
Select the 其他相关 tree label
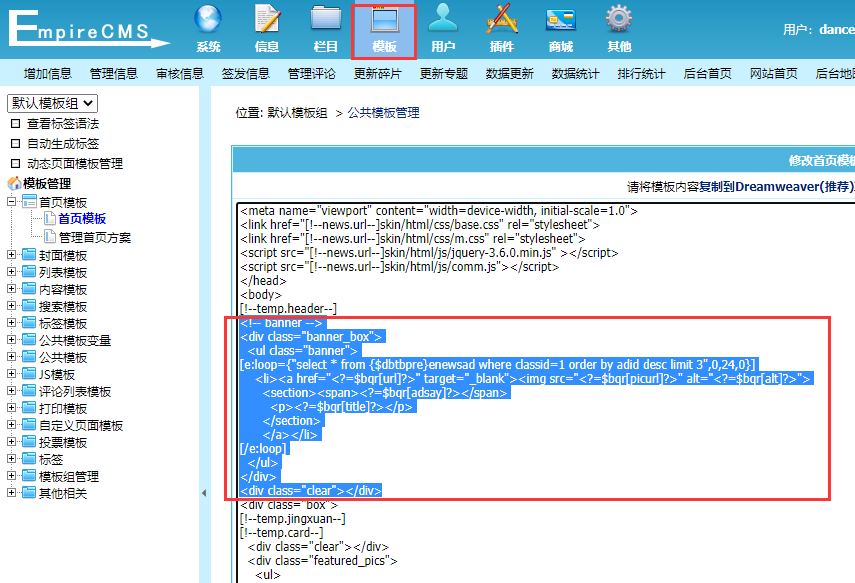[x=63, y=493]
